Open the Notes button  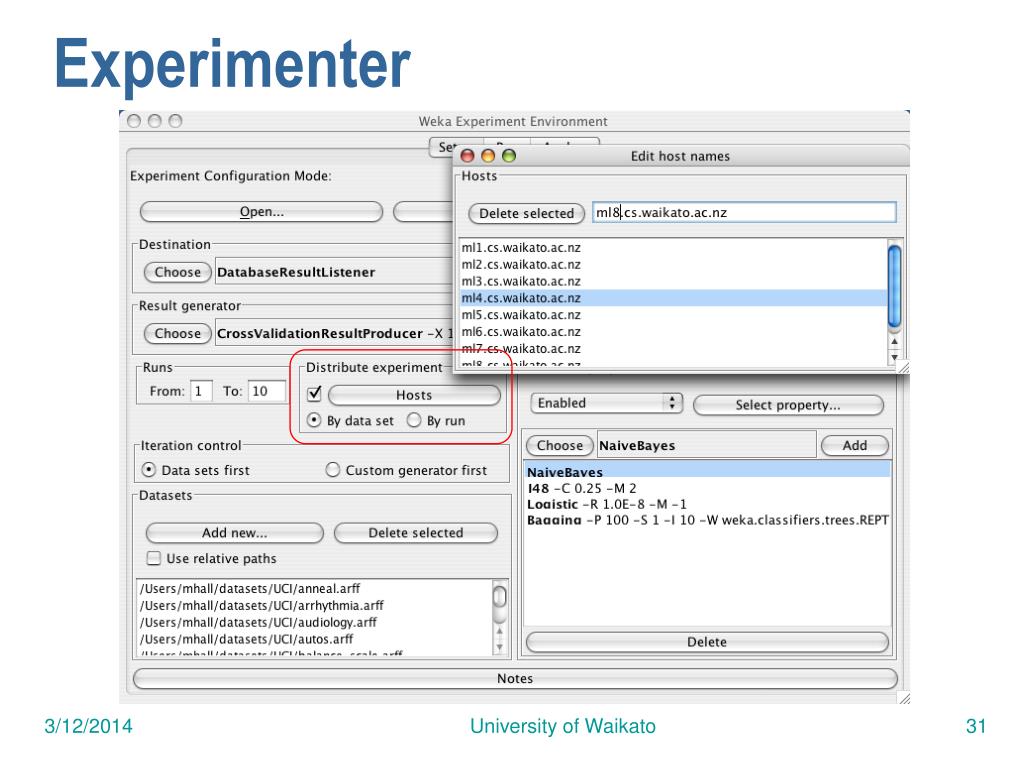click(x=515, y=679)
